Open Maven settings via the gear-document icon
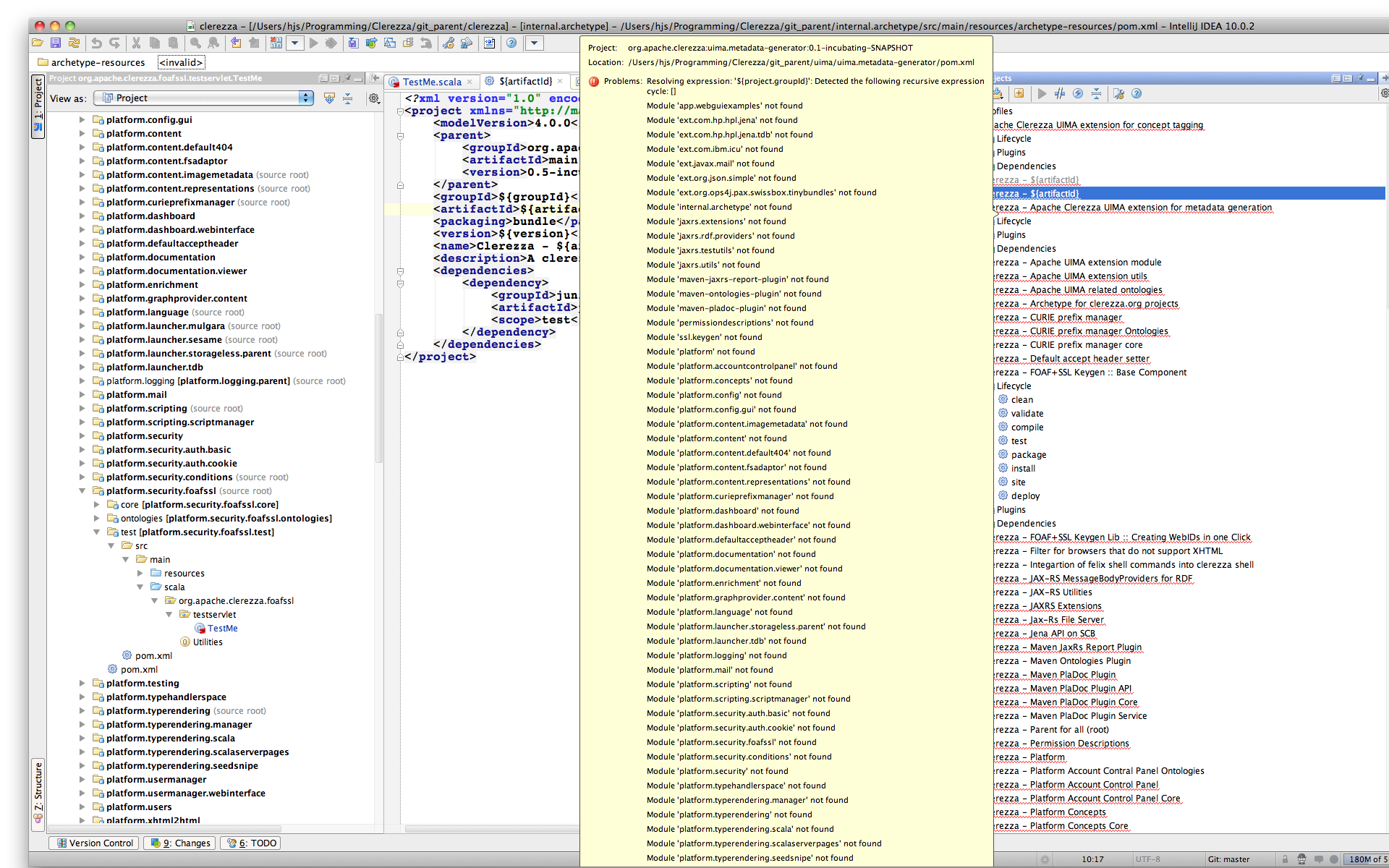This screenshot has width=1389, height=868. point(1119,93)
